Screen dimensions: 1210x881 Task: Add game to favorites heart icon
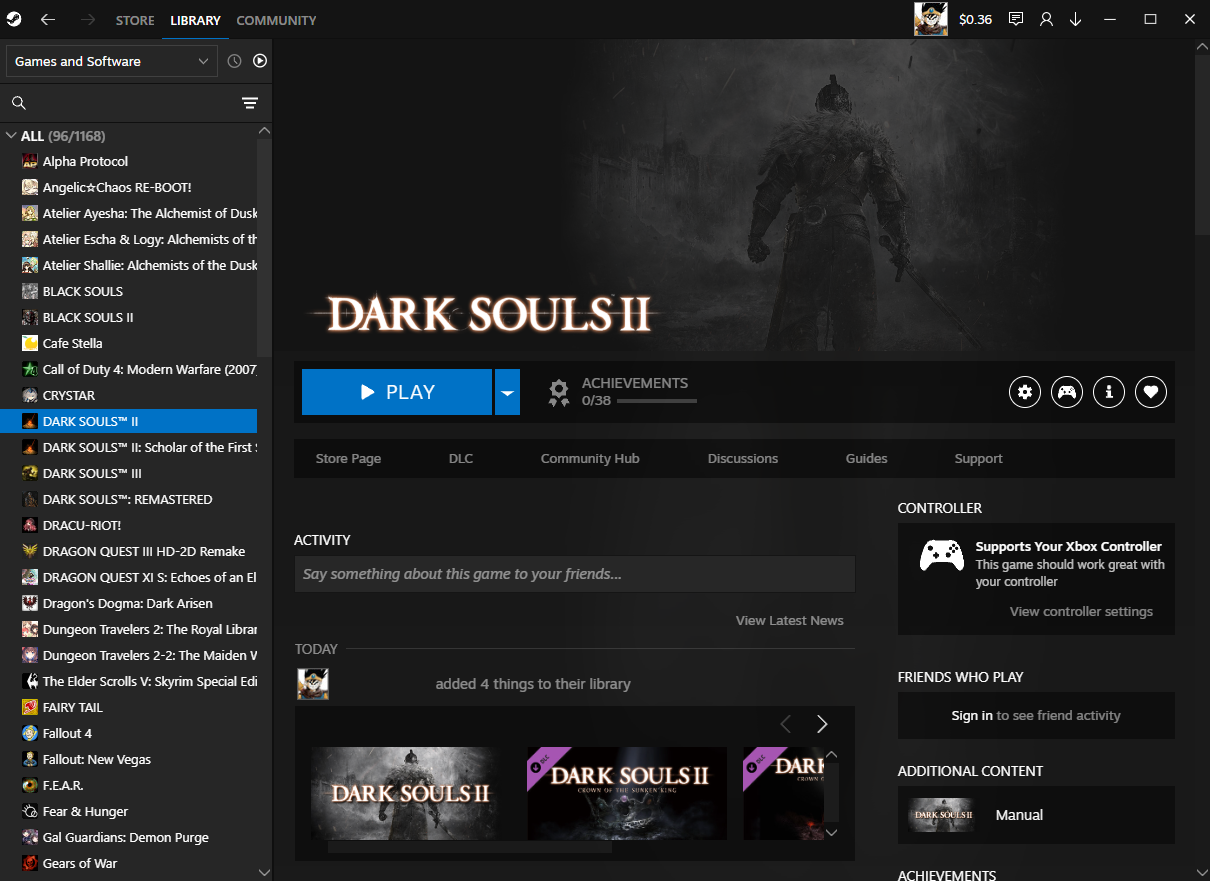coord(1151,392)
